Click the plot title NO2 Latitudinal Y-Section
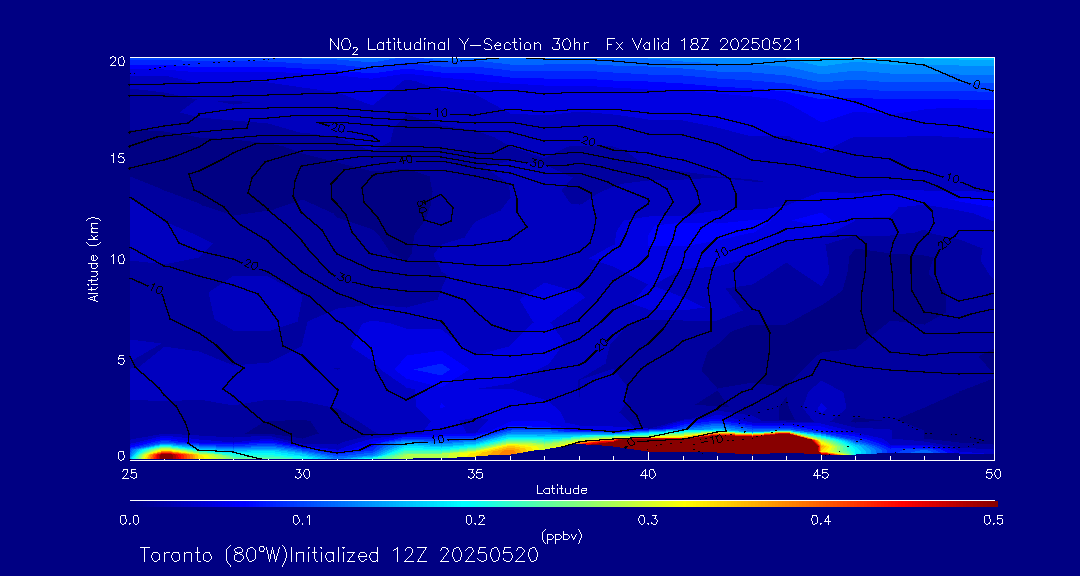1080x576 pixels. [563, 44]
